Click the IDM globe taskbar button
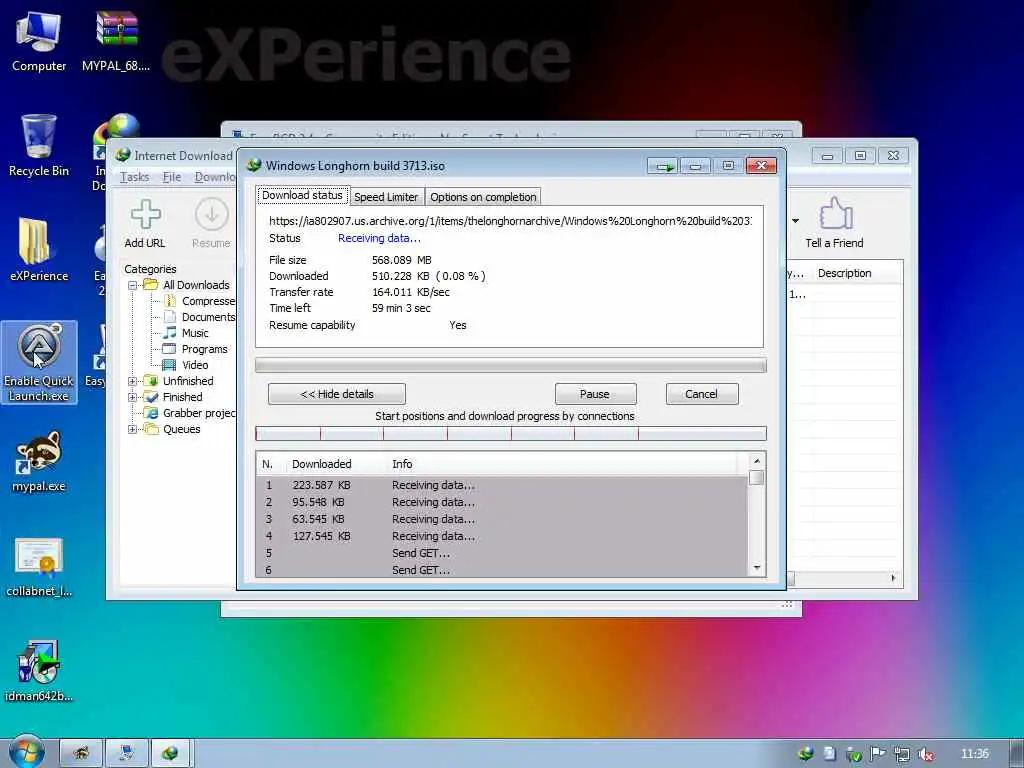Viewport: 1024px width, 768px height. click(170, 753)
